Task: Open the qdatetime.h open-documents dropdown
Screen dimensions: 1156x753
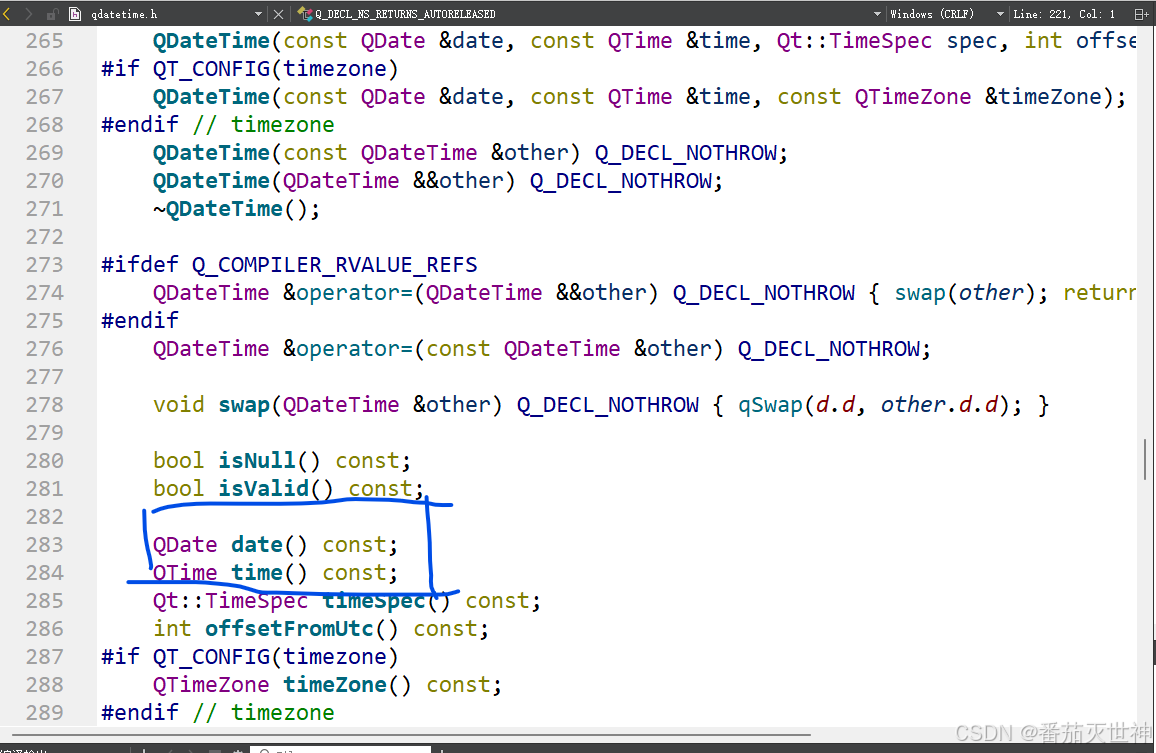Action: tap(258, 14)
